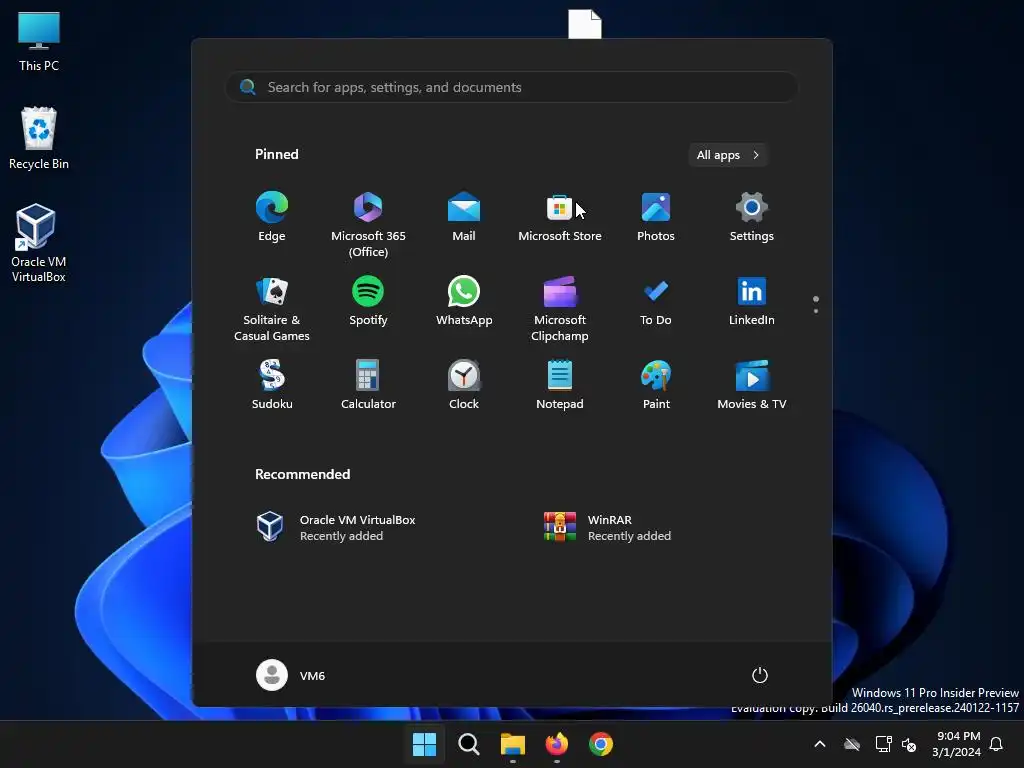This screenshot has height=768, width=1024.
Task: Open the Clock app
Action: pyautogui.click(x=464, y=385)
